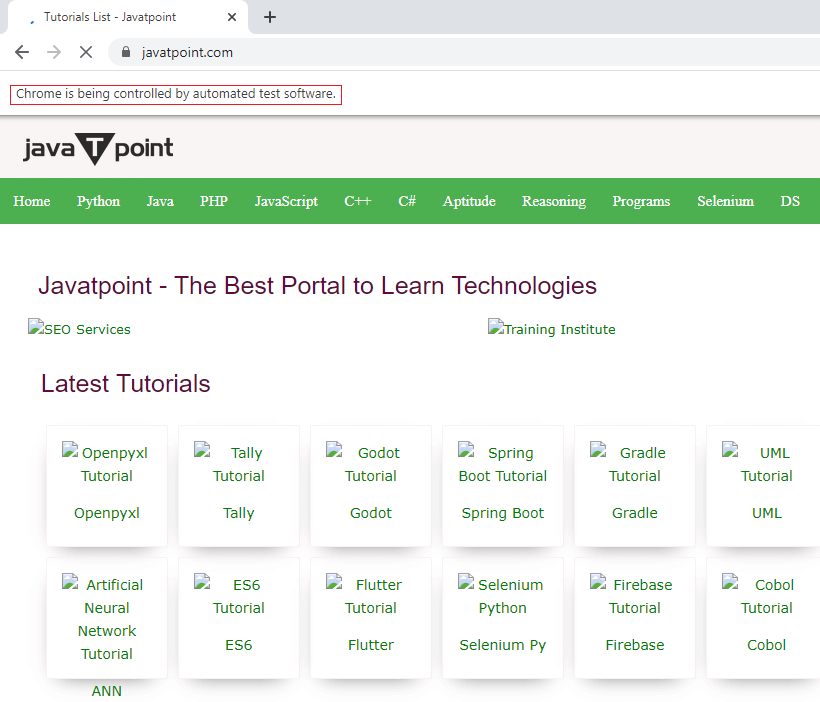This screenshot has width=820, height=702.
Task: Open Selenium from the navigation bar
Action: (725, 201)
